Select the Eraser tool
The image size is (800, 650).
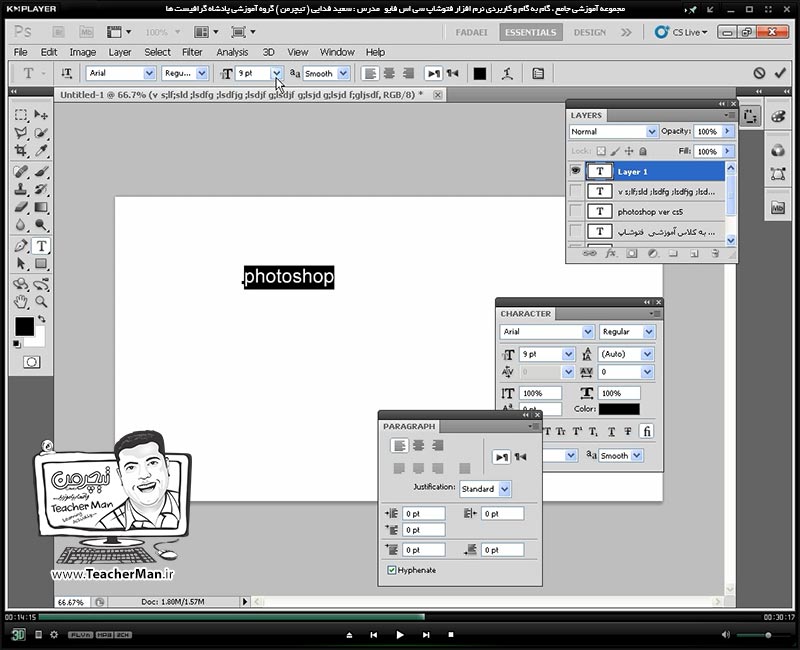21,207
